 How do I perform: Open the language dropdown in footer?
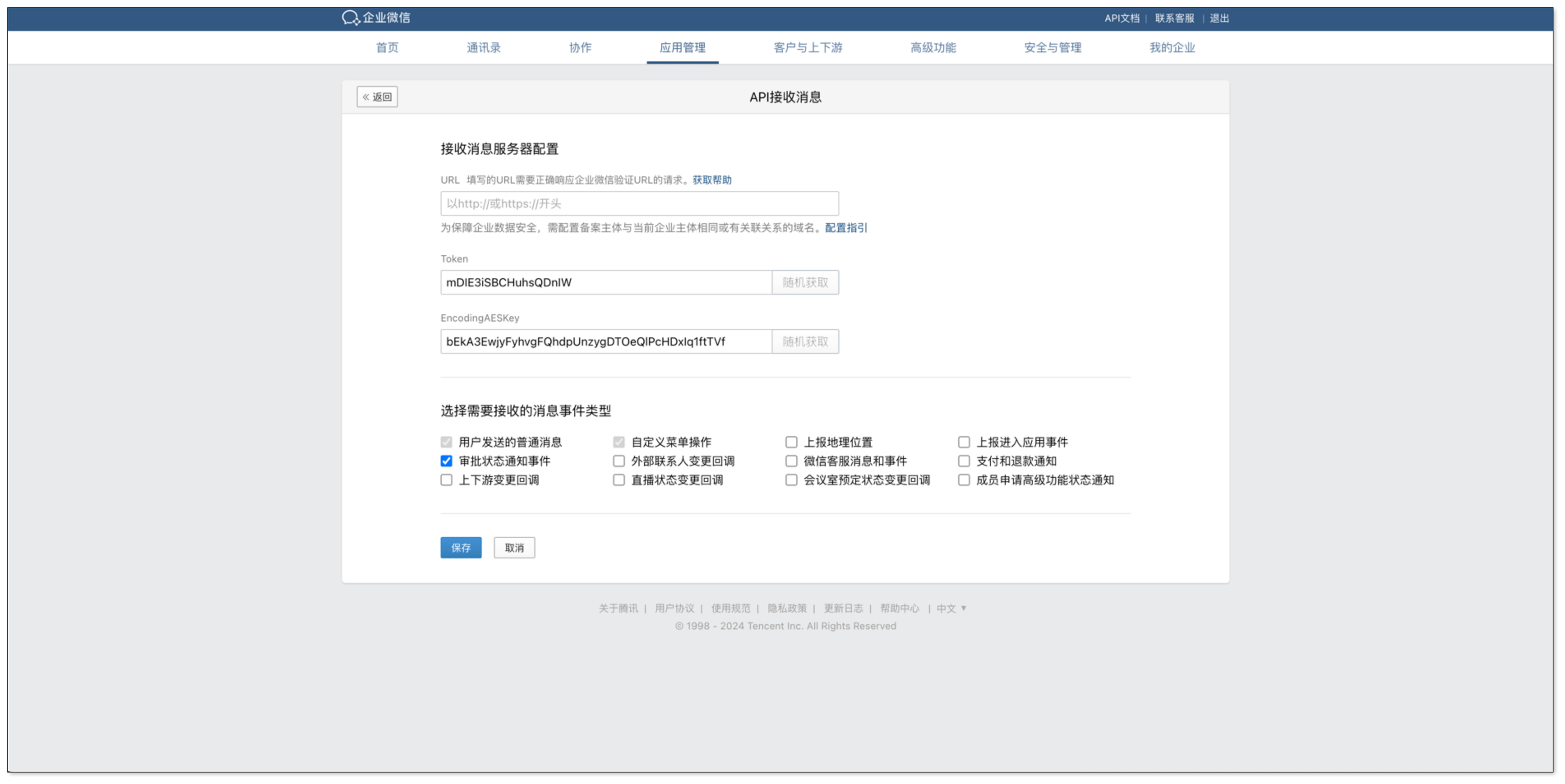[x=951, y=608]
